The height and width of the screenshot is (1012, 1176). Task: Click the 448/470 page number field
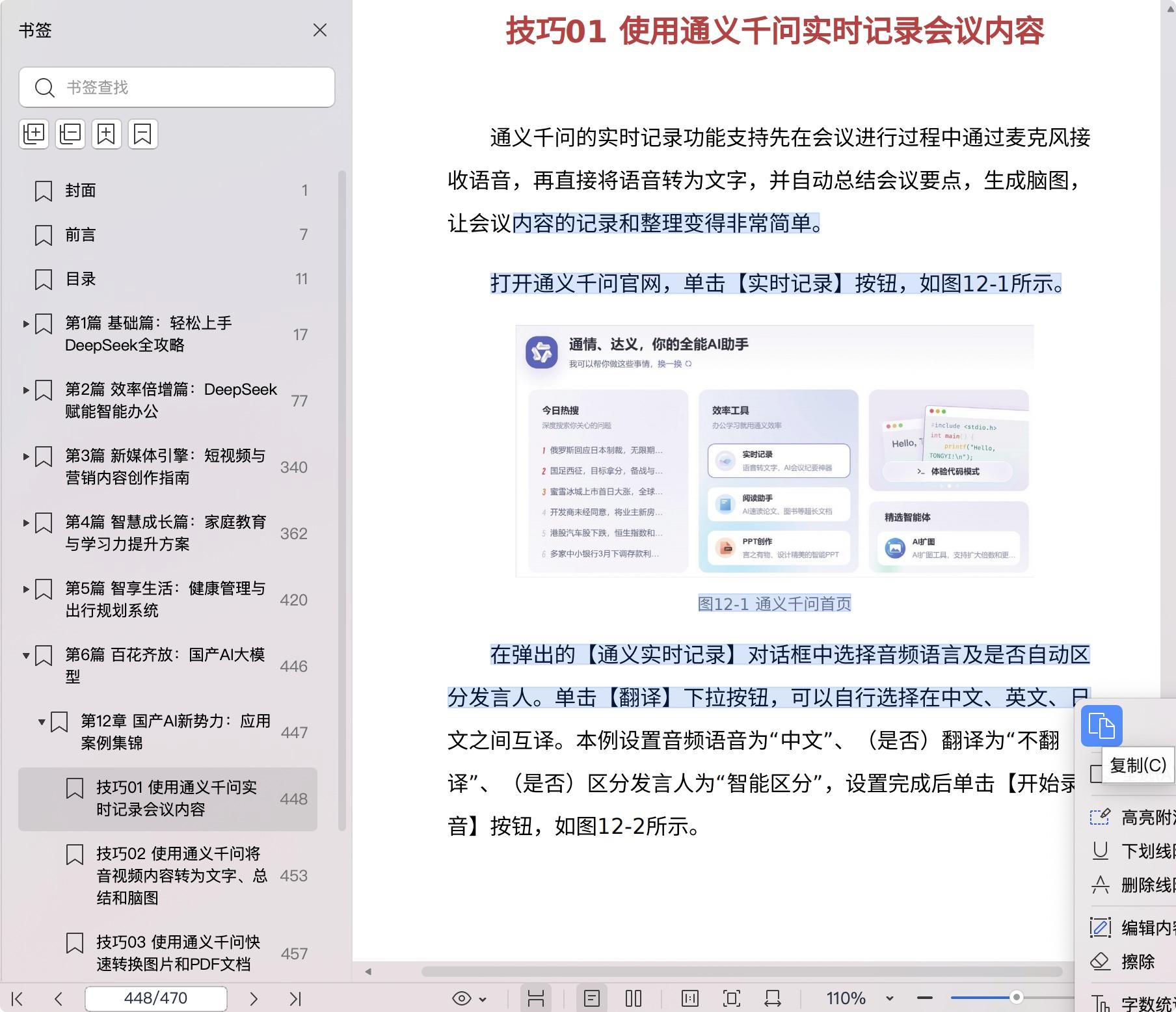coord(156,998)
